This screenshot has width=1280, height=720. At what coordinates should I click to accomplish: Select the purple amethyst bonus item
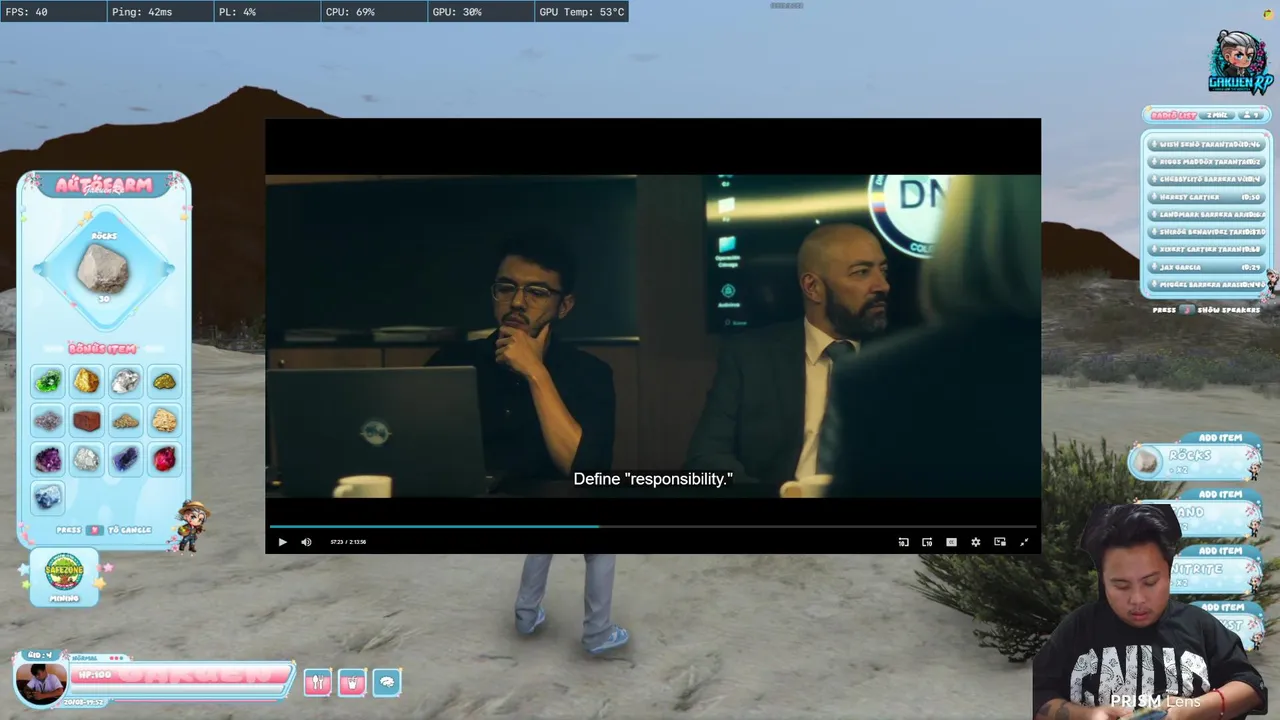tap(48, 459)
